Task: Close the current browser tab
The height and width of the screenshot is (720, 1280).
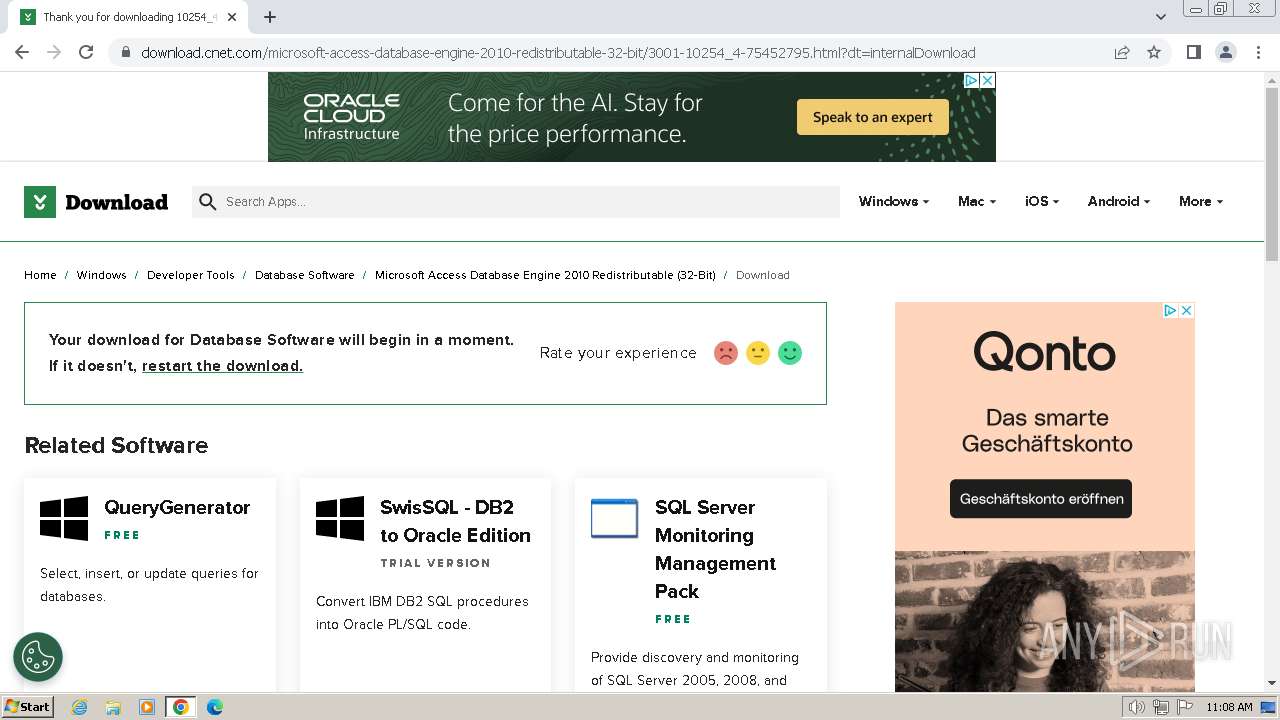Action: [x=233, y=16]
